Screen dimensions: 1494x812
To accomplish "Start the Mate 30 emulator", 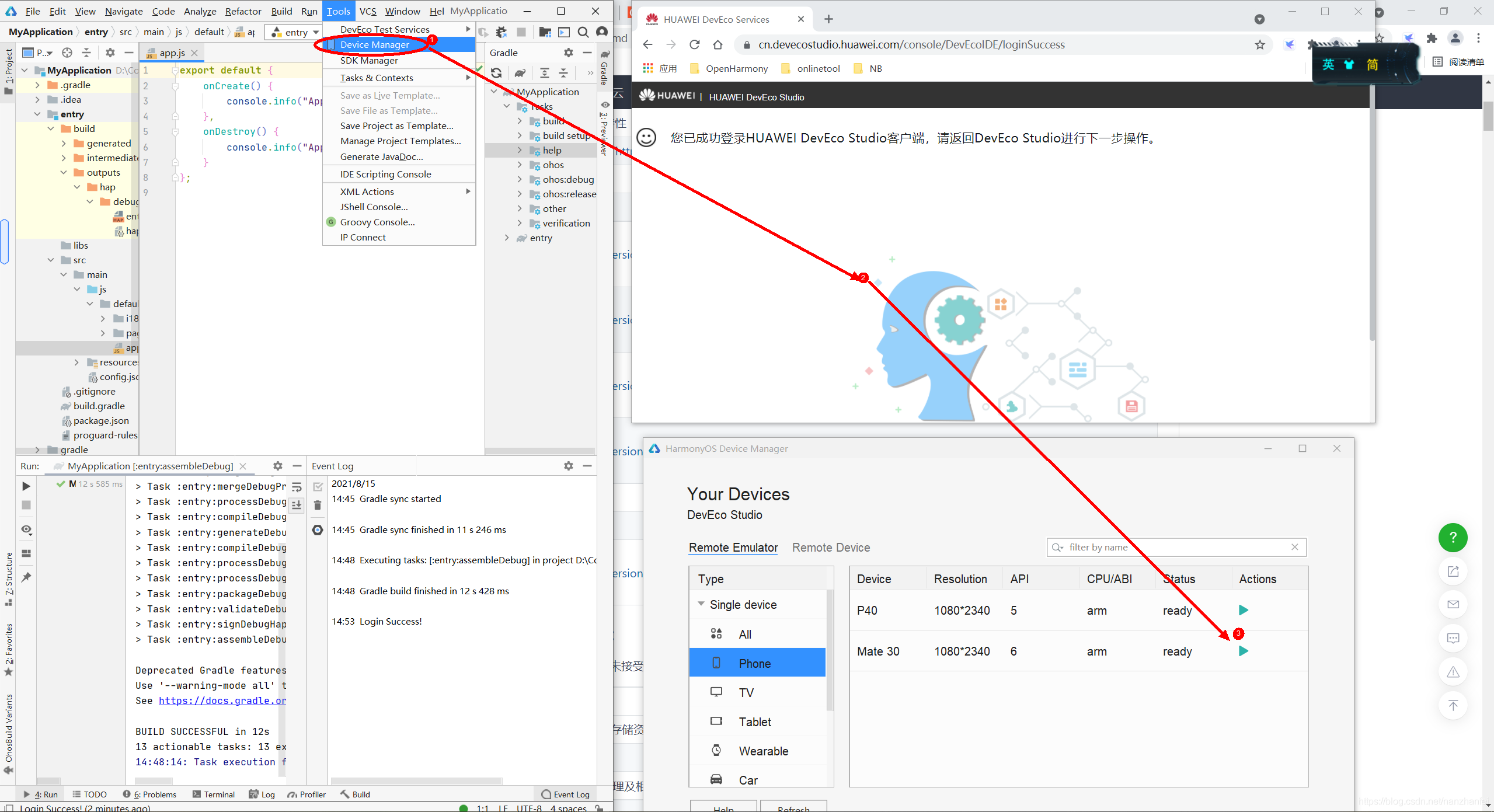I will (1243, 651).
